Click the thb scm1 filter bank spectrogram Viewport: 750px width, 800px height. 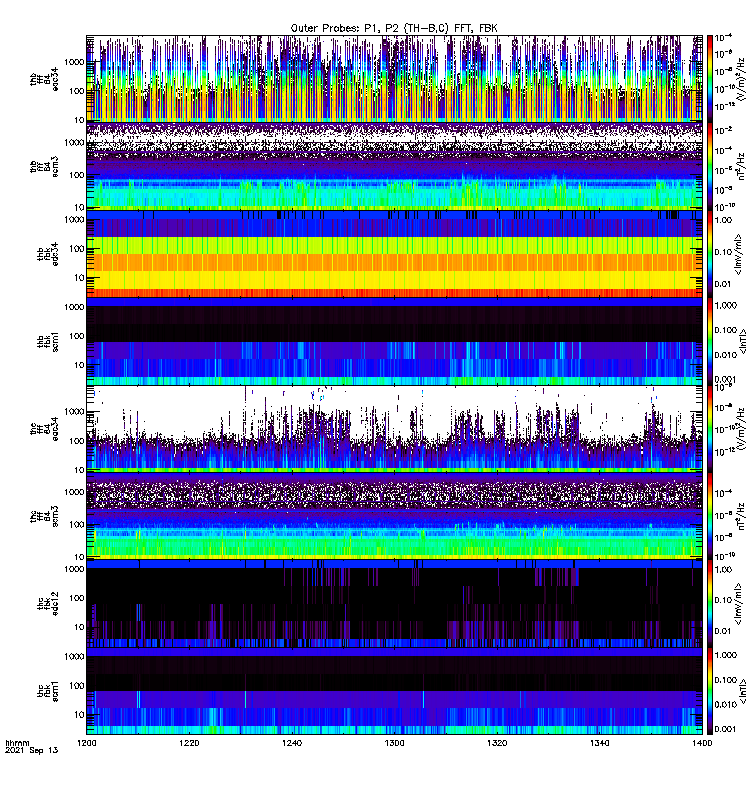pos(394,341)
